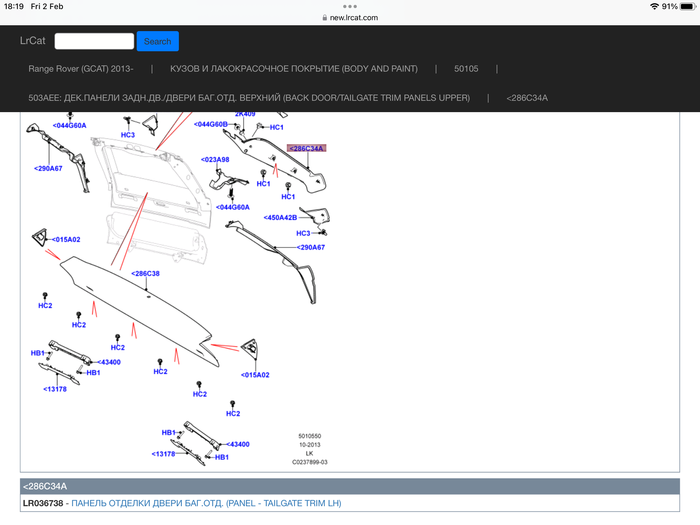Tap the multitasking three-dots icon at top
Screen dimensions: 700x525
coord(350,6)
